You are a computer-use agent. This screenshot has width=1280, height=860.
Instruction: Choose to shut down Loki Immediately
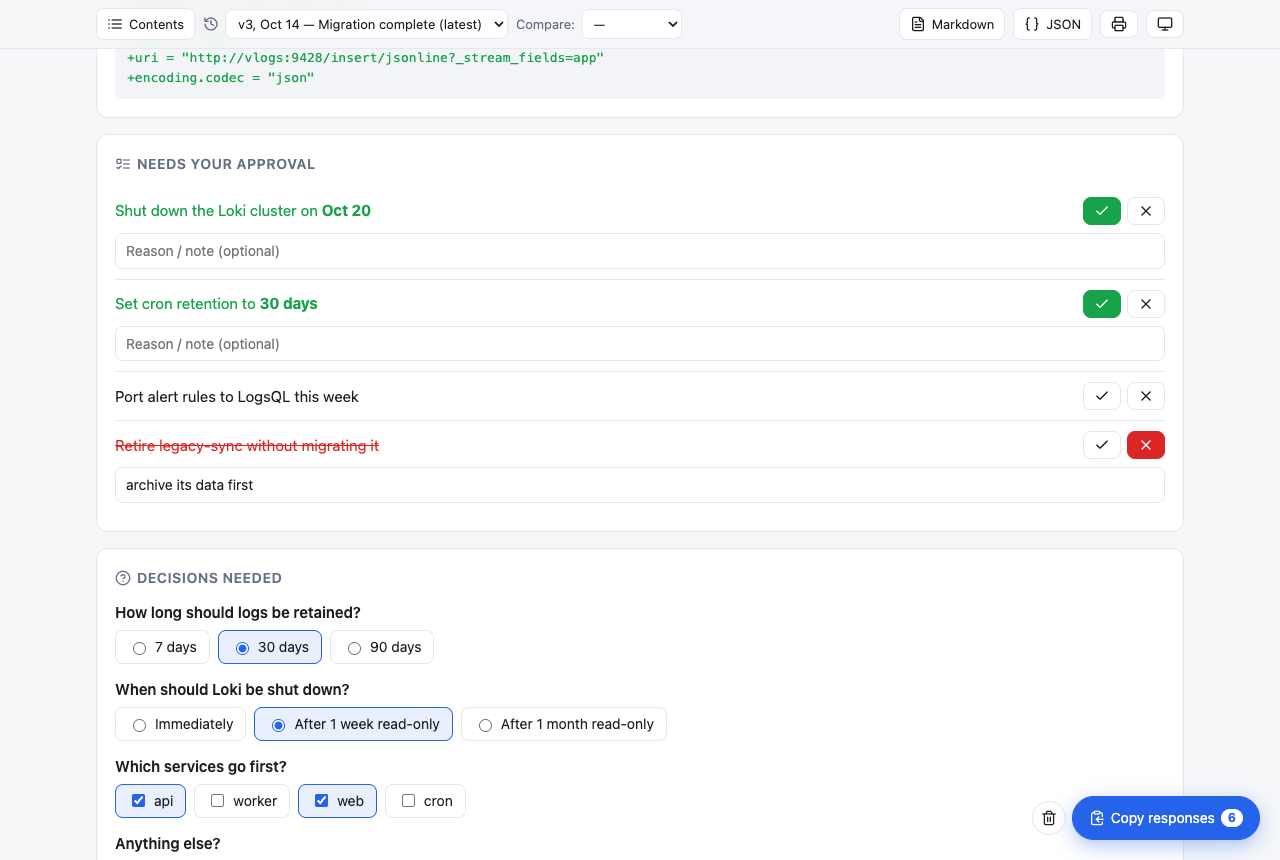point(181,724)
